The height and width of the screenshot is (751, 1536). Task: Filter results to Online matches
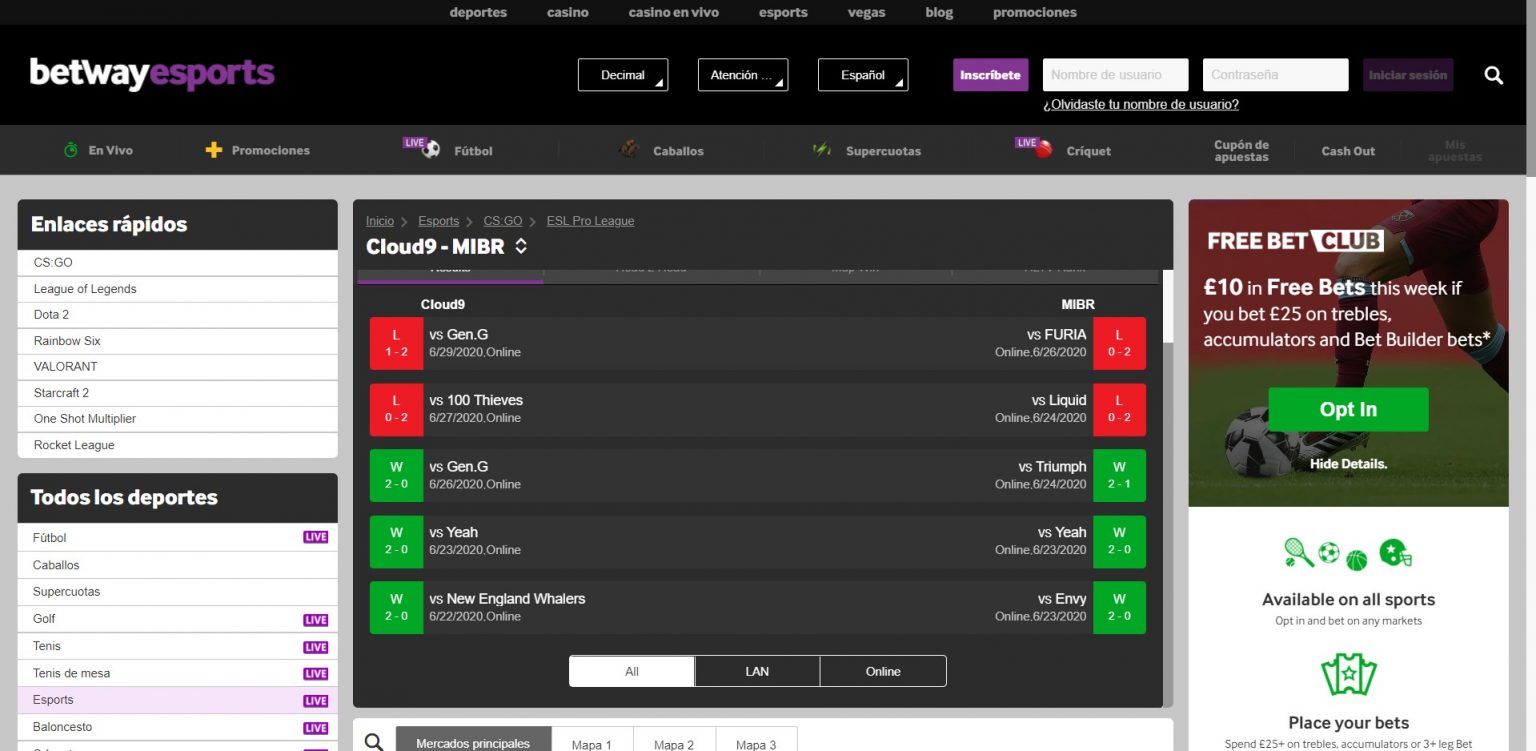(x=883, y=671)
